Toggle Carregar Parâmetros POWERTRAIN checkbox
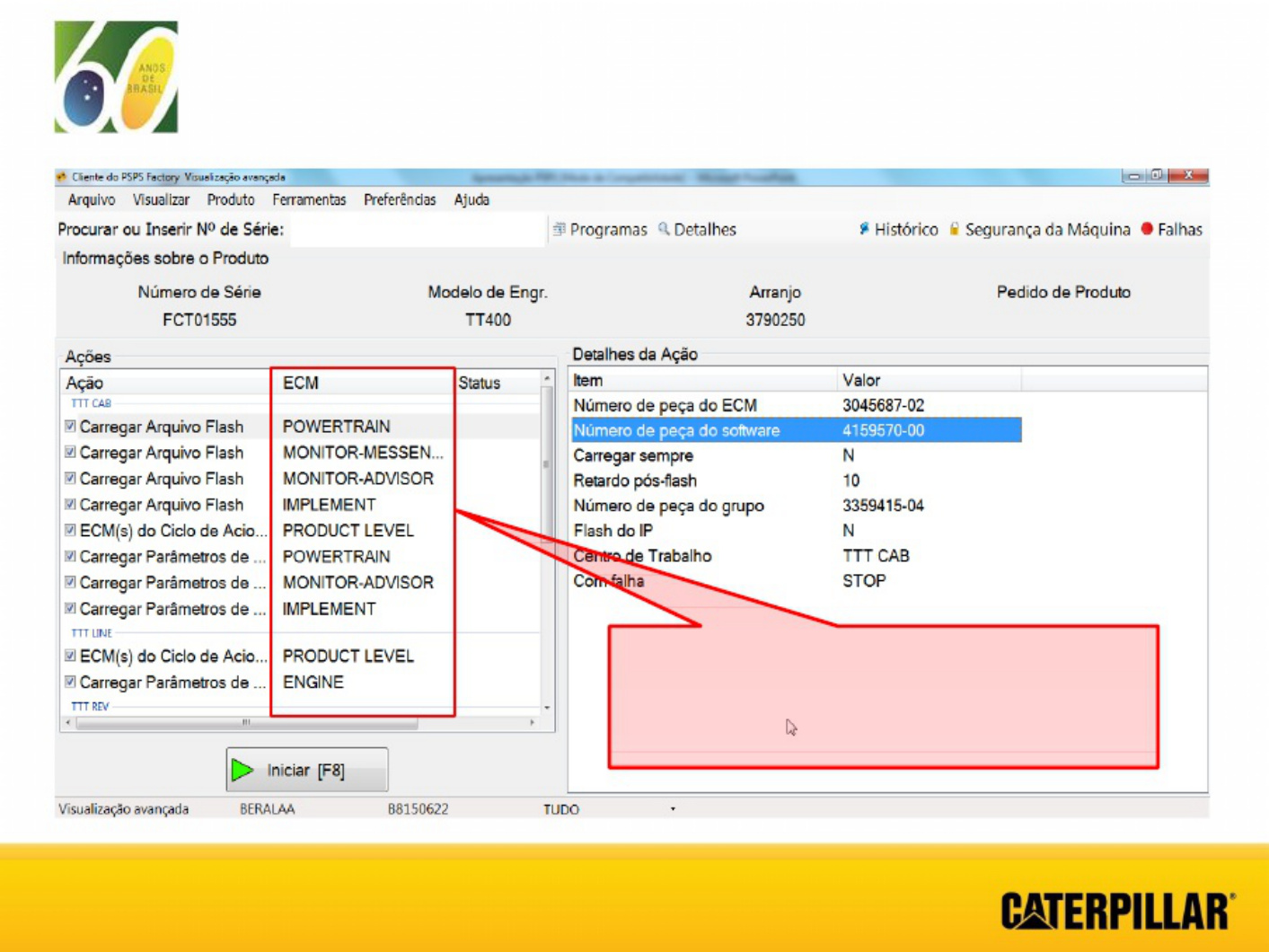The height and width of the screenshot is (952, 1269). [x=71, y=556]
